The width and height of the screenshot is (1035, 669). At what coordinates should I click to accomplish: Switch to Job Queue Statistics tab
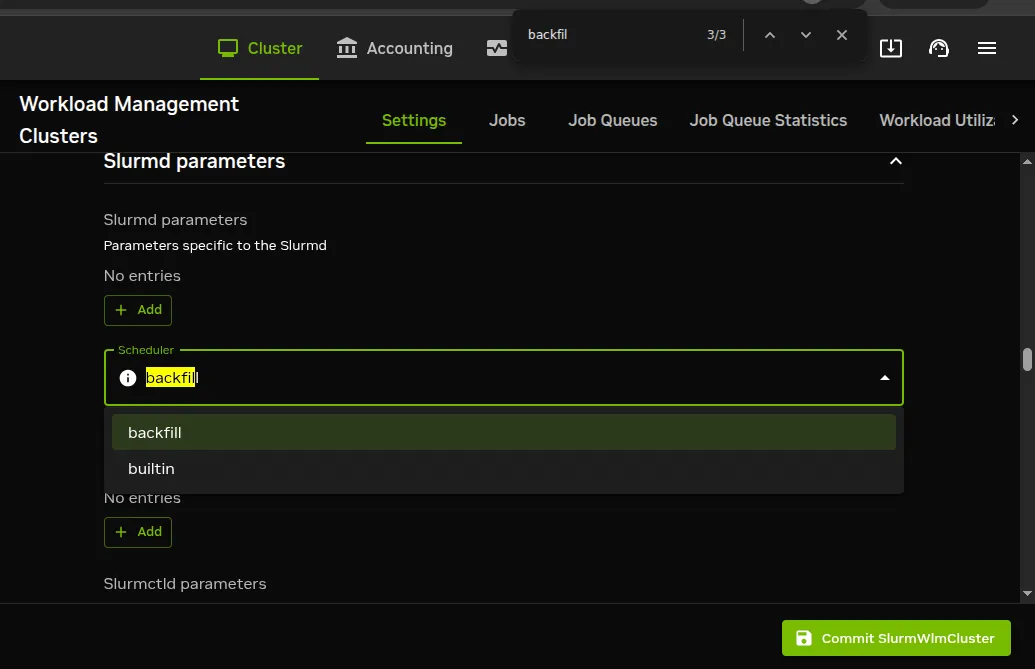[x=768, y=121]
